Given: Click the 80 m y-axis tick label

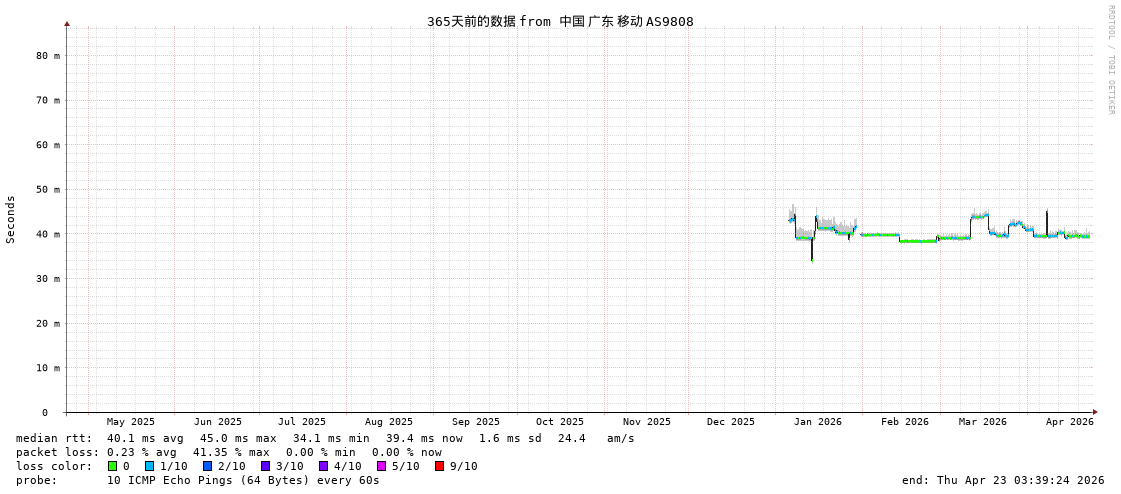Looking at the screenshot, I should [x=48, y=56].
